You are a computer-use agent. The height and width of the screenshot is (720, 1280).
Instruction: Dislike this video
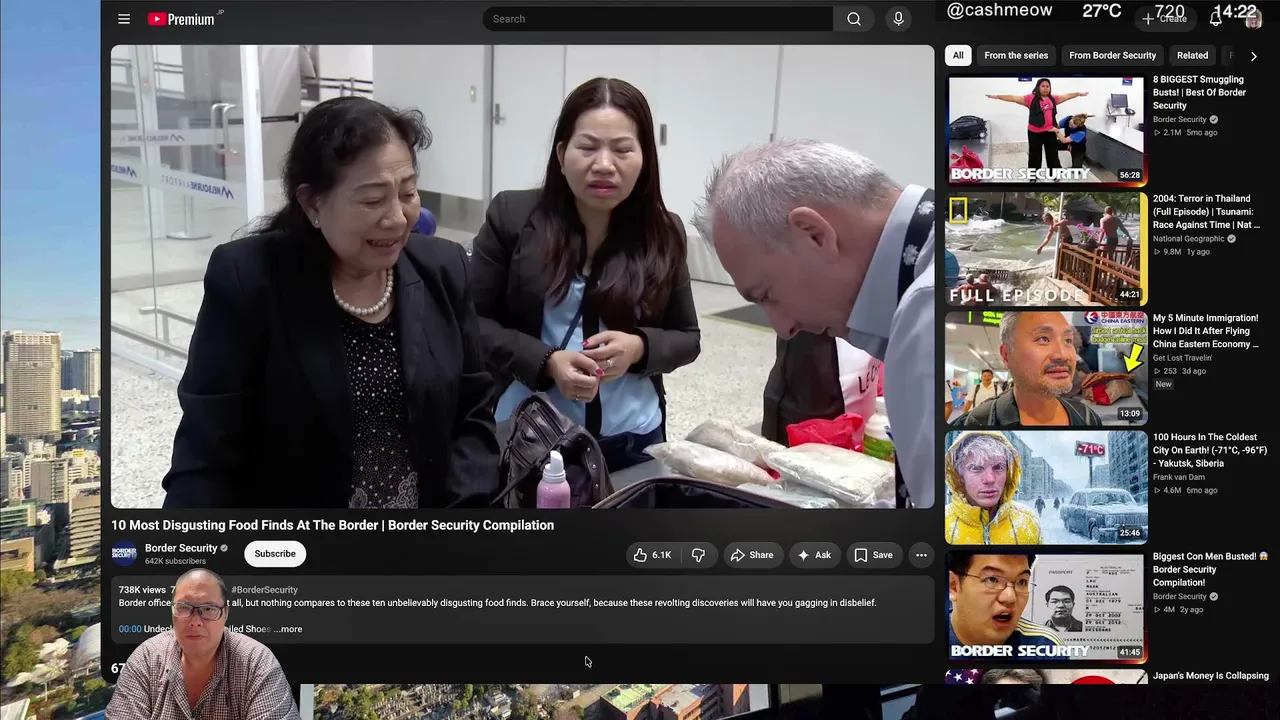coord(698,555)
